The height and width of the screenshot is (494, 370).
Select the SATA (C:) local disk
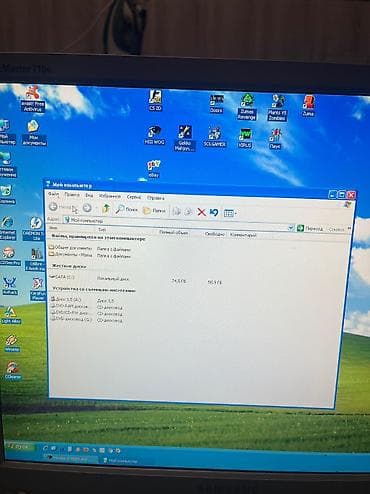pyautogui.click(x=62, y=277)
